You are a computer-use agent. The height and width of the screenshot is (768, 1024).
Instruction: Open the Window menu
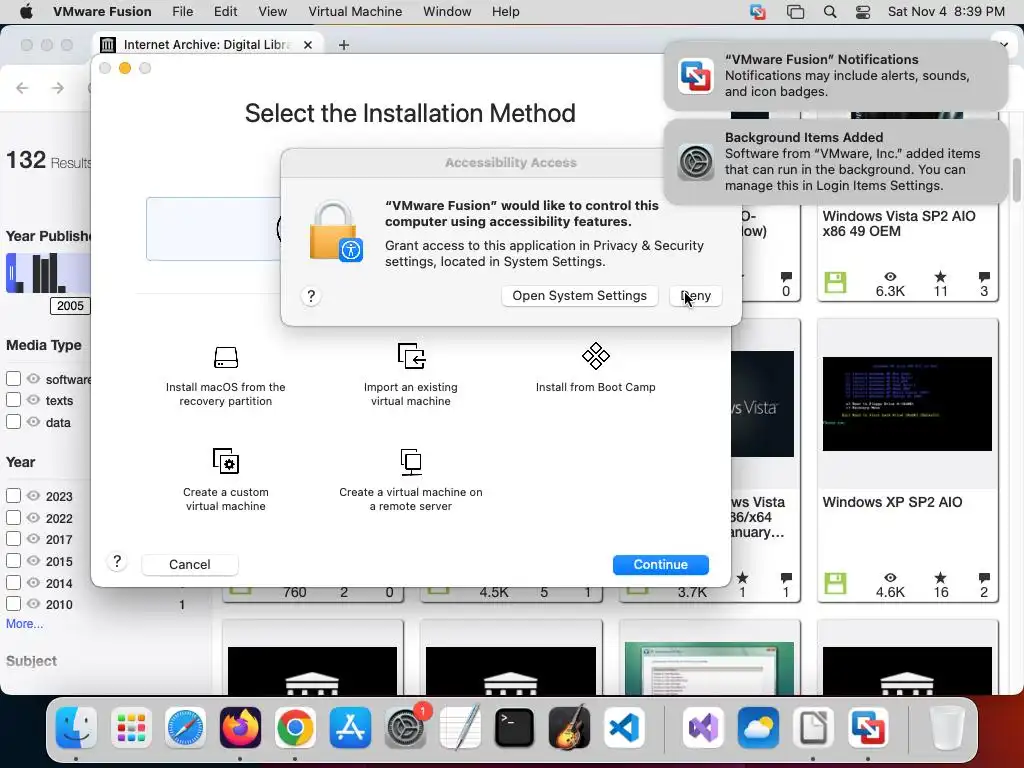[x=447, y=12]
